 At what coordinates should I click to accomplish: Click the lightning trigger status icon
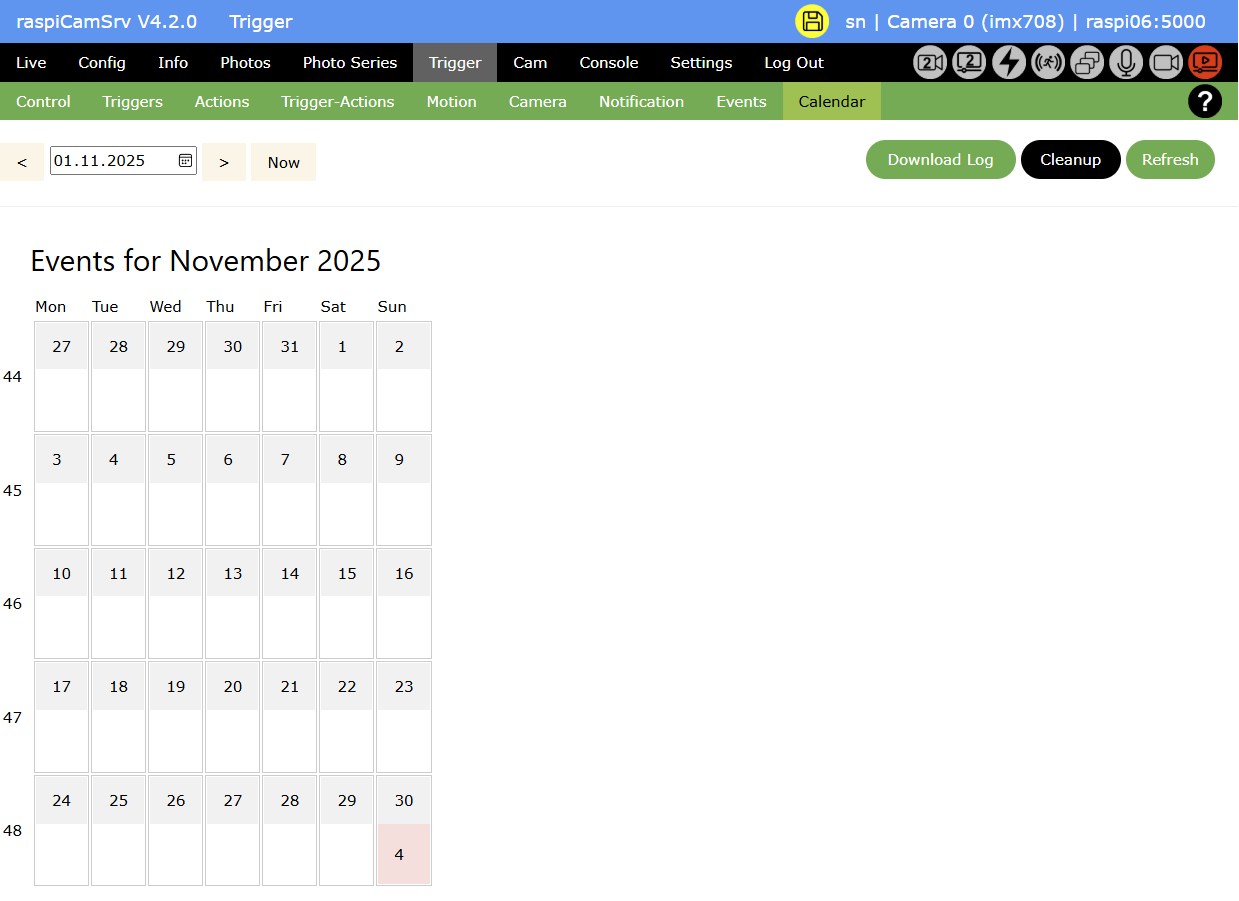pyautogui.click(x=1008, y=61)
